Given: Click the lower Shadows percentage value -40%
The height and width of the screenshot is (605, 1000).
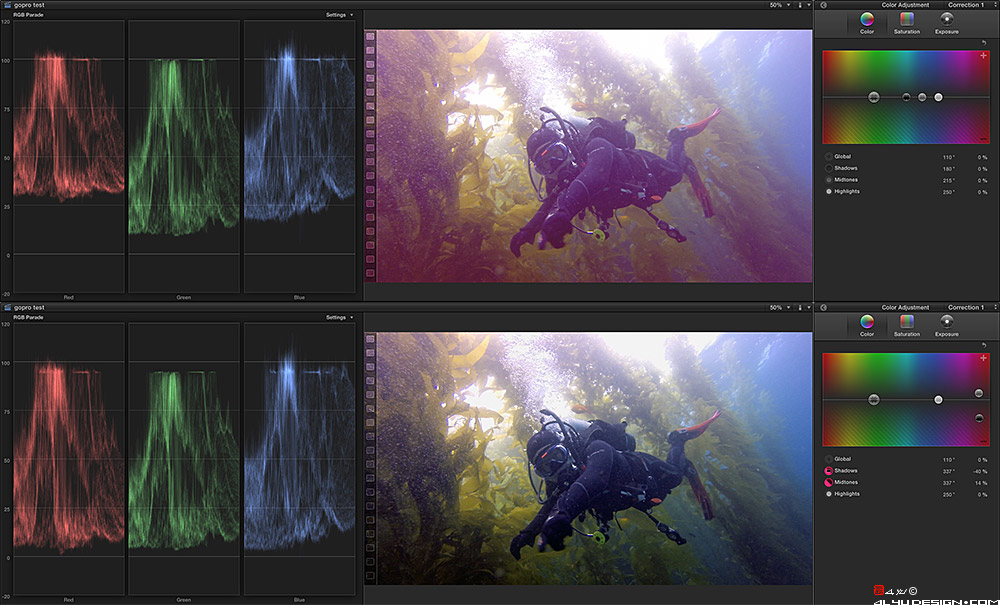Looking at the screenshot, I should (980, 472).
